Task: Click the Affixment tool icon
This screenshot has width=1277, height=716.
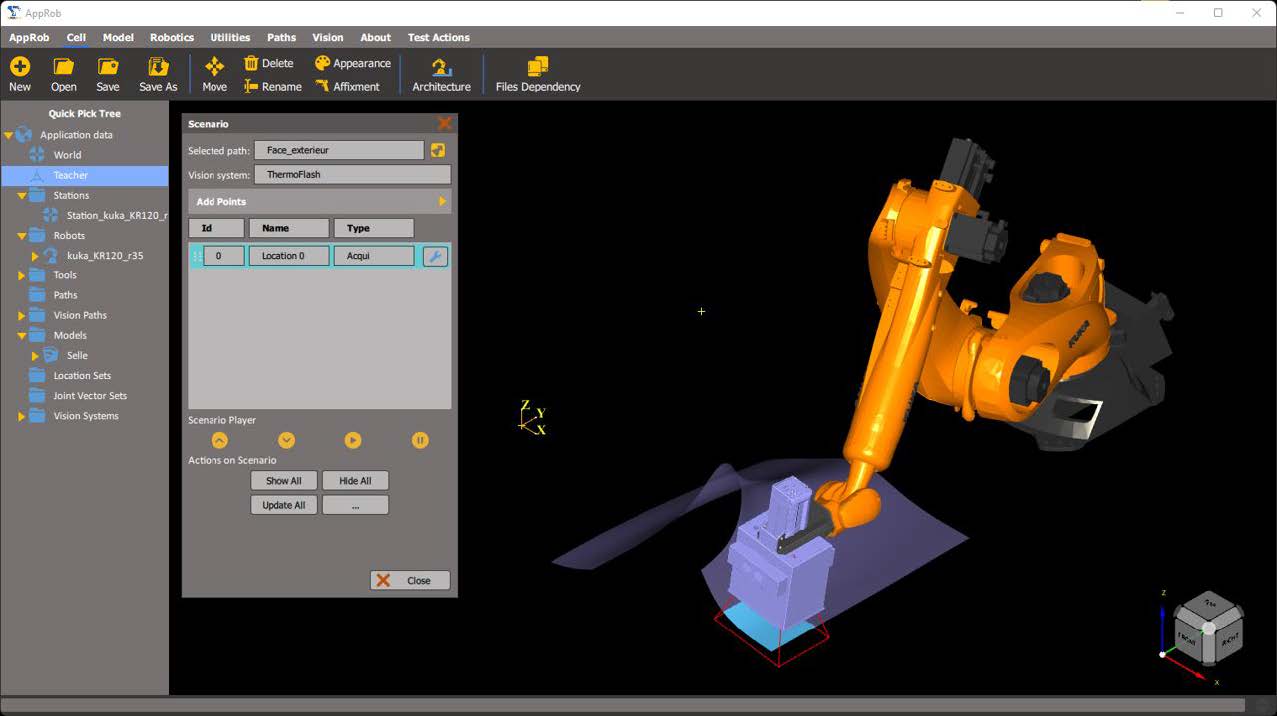Action: click(322, 87)
